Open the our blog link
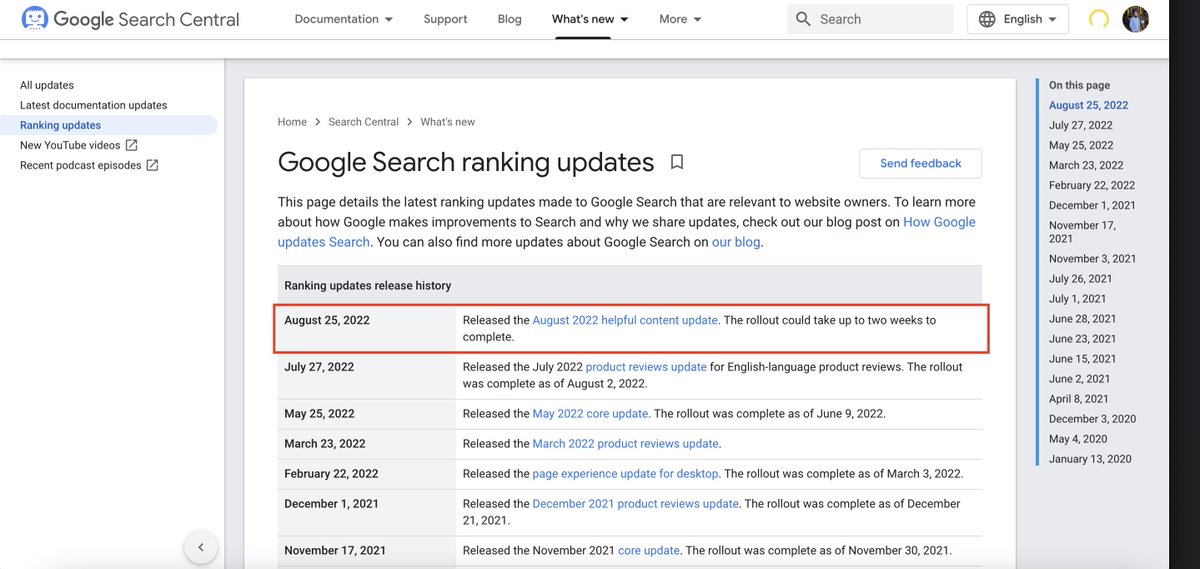Image resolution: width=1200 pixels, height=569 pixels. point(736,242)
